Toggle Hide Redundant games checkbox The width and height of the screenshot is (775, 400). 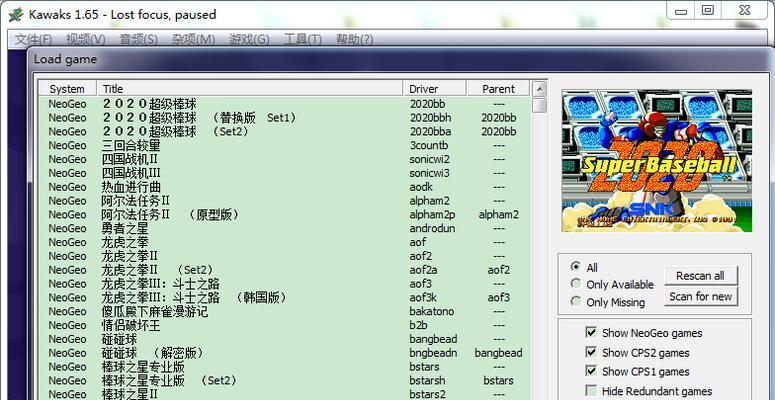[x=591, y=391]
